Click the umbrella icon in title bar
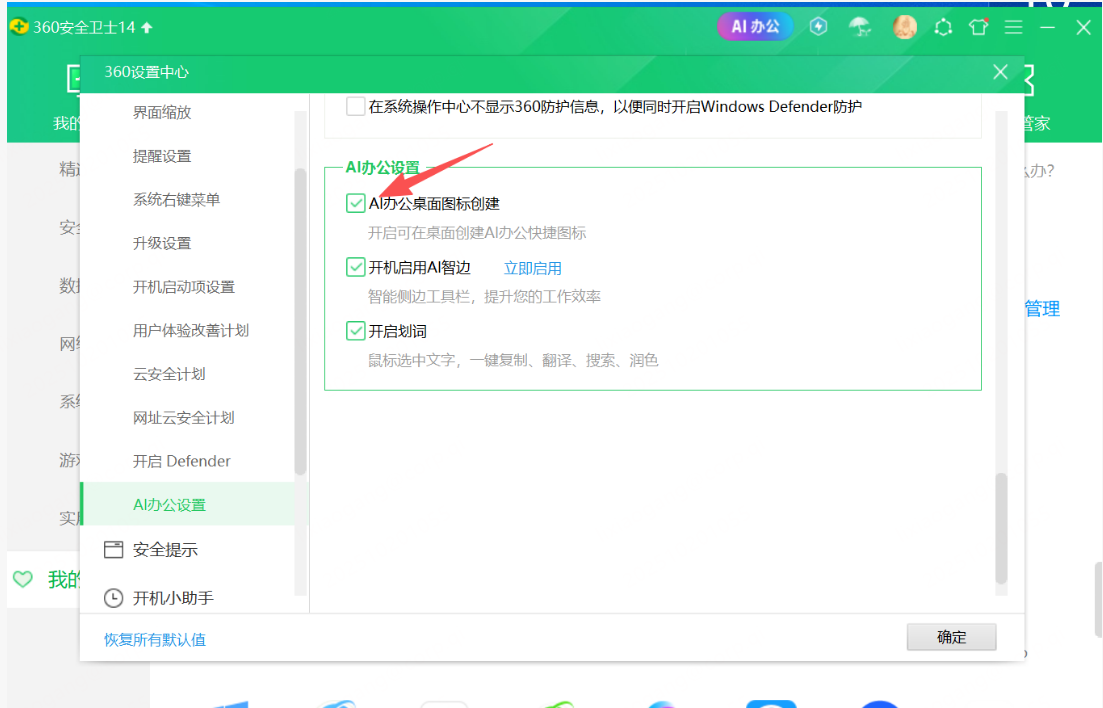 (x=860, y=27)
